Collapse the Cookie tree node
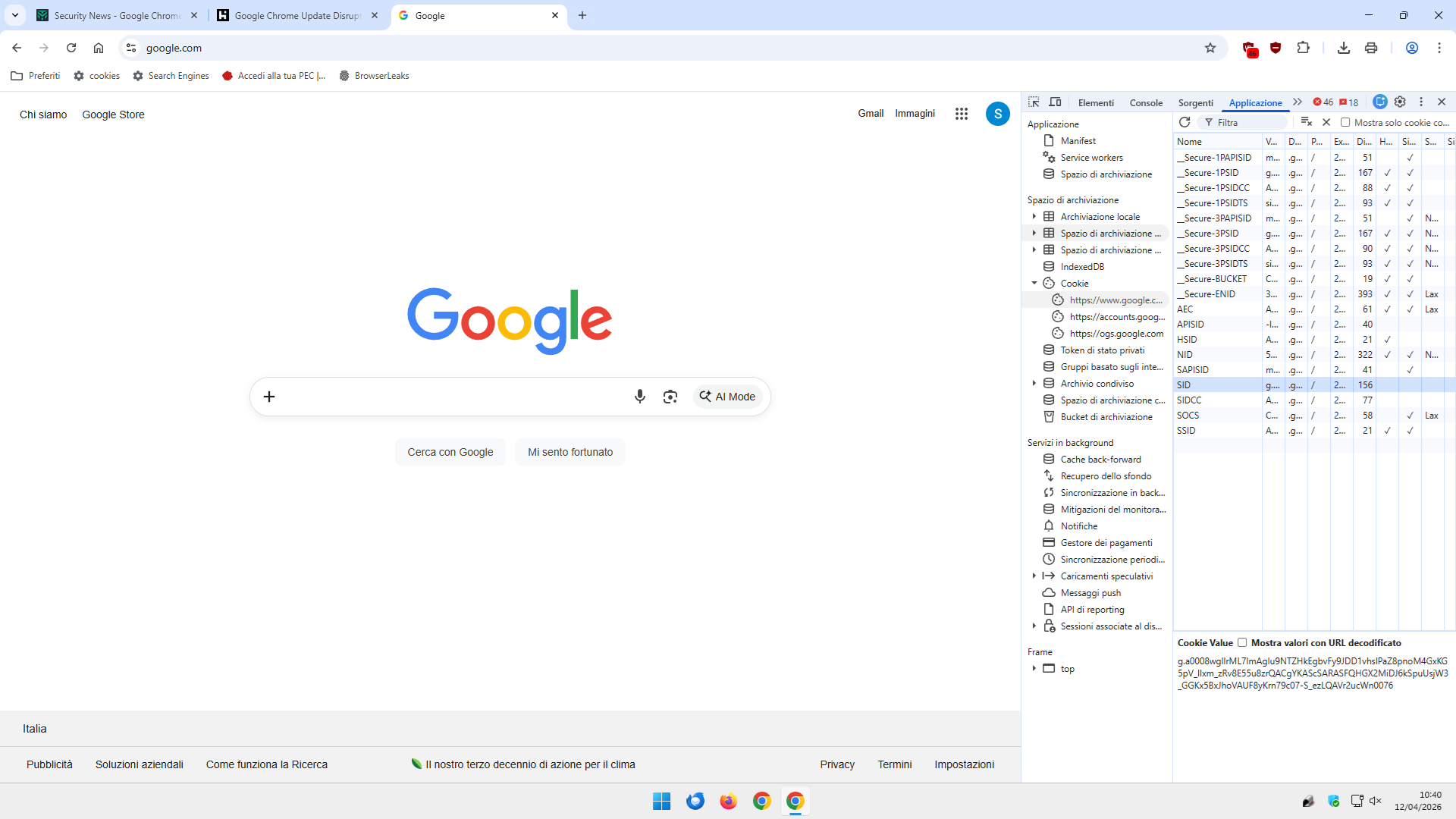This screenshot has height=819, width=1456. pyautogui.click(x=1034, y=284)
